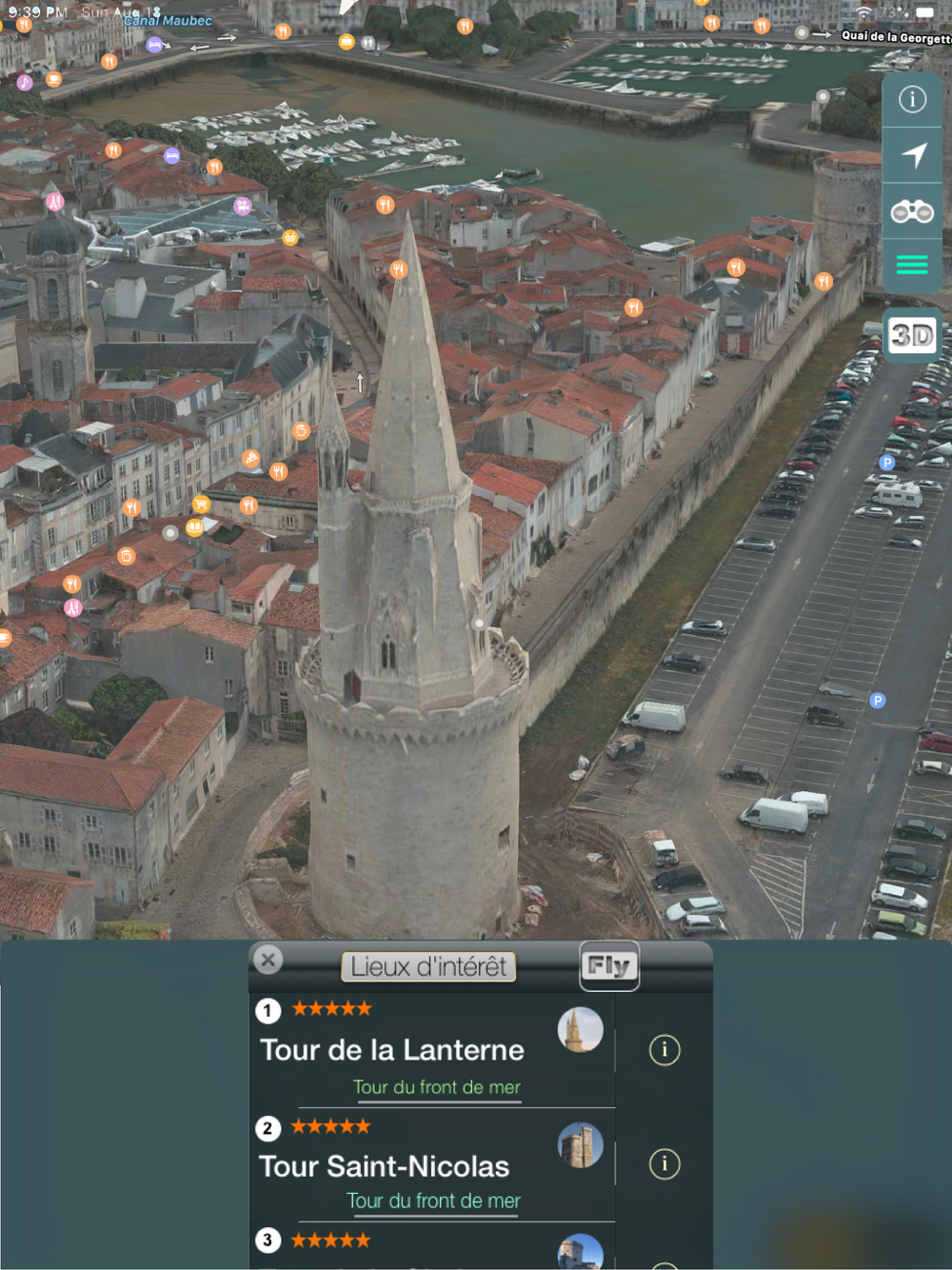The width and height of the screenshot is (952, 1270).
Task: Tap the battery indicator in status bar
Action: tap(924, 12)
